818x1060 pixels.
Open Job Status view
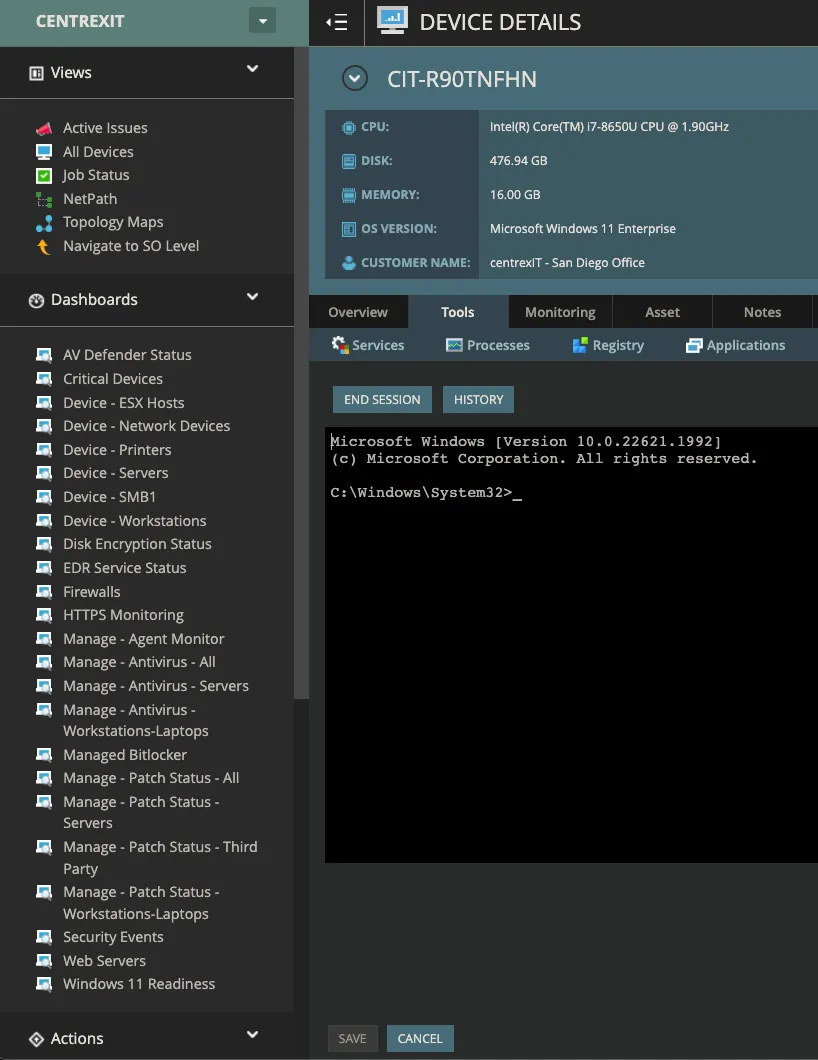click(x=96, y=175)
